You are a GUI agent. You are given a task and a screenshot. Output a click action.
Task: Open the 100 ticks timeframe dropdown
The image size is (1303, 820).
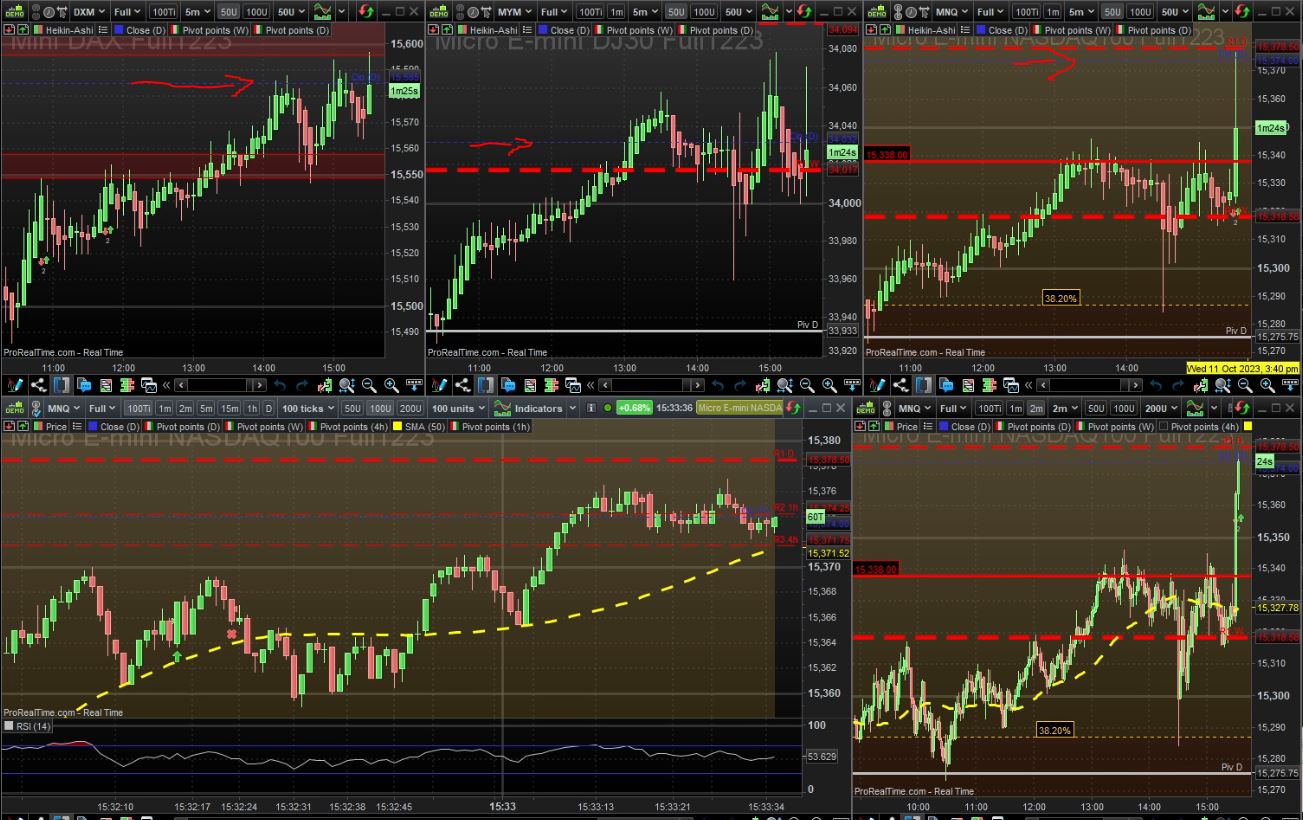tap(308, 408)
